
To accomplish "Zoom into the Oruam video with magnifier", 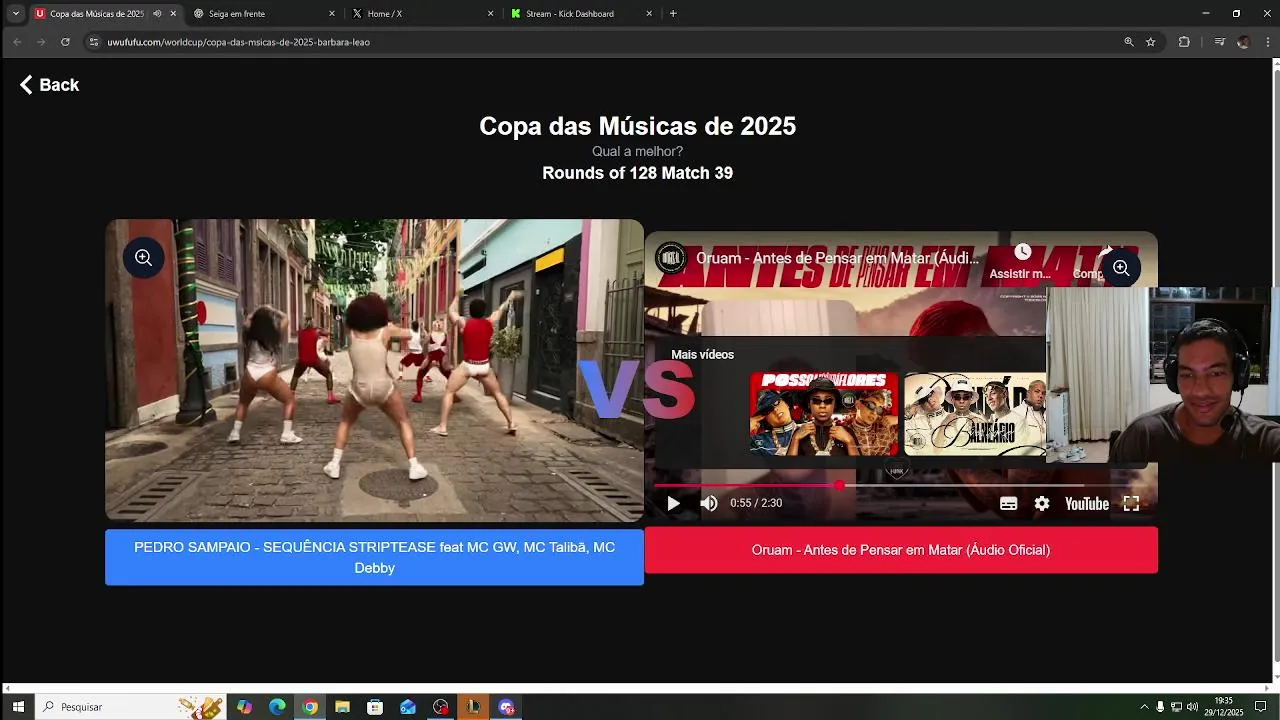I will click(x=1121, y=268).
